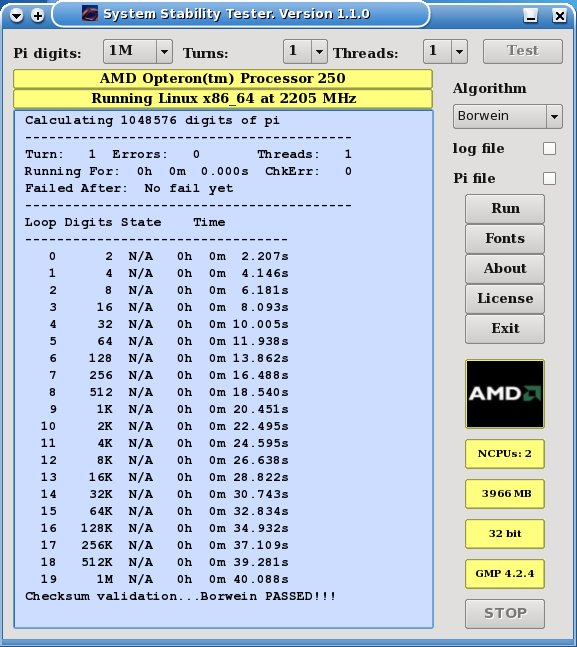Click the loop 15 row showing 64K digits
The height and width of the screenshot is (647, 577).
tap(164, 511)
